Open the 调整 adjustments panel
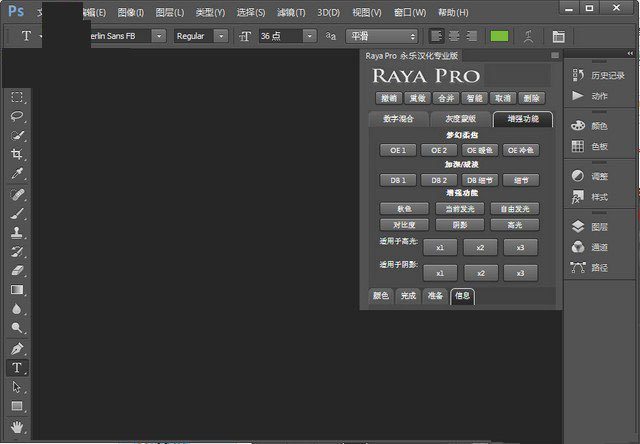Screen dimensions: 640x444 coord(590,176)
